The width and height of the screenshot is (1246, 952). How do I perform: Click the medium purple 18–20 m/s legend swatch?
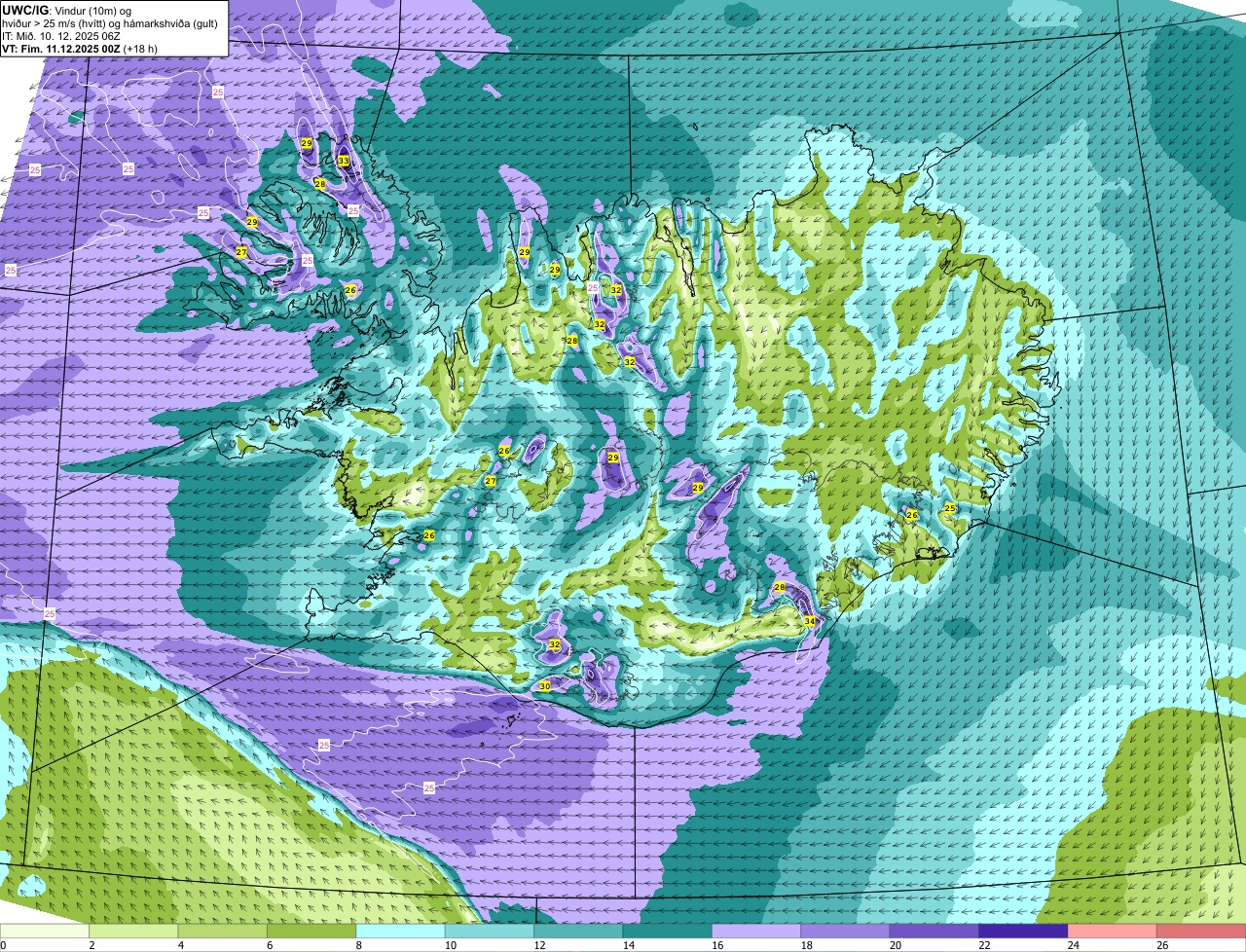click(846, 931)
